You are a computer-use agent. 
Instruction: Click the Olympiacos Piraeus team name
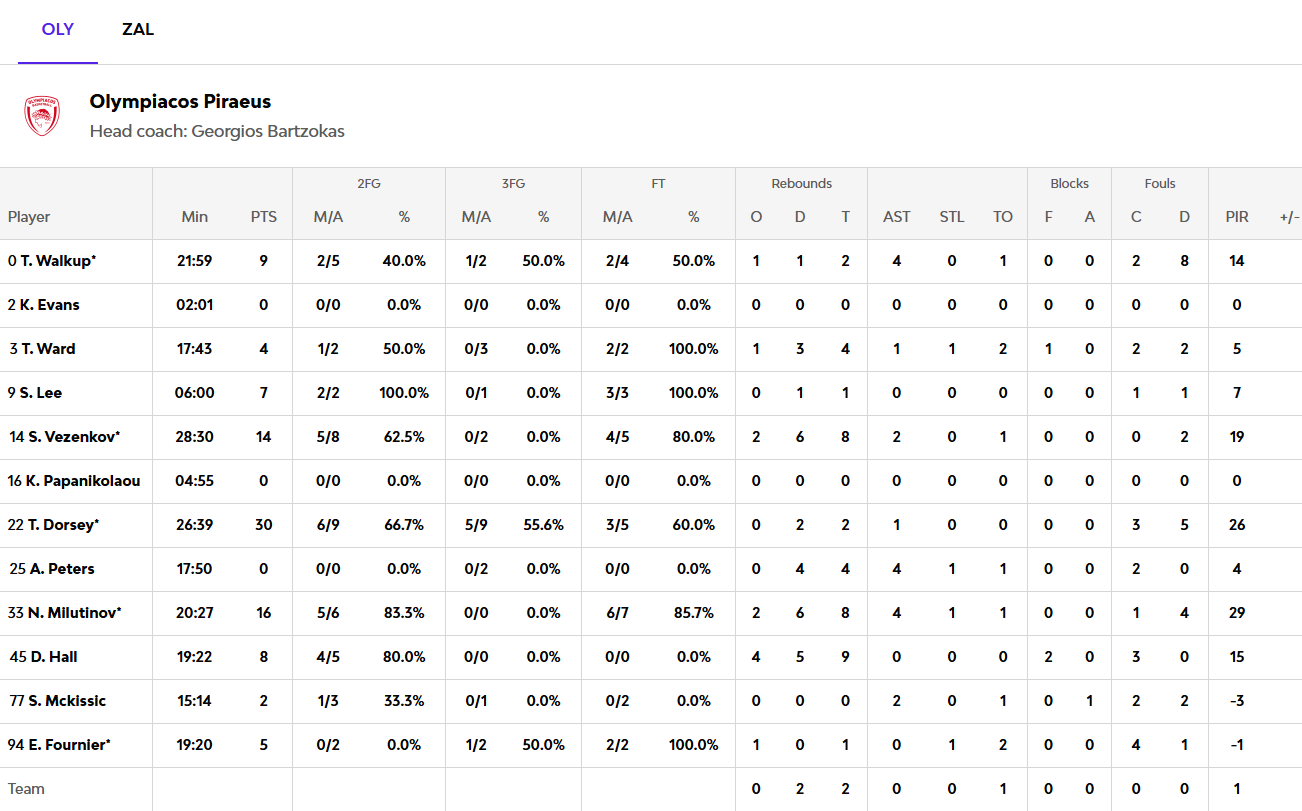180,102
